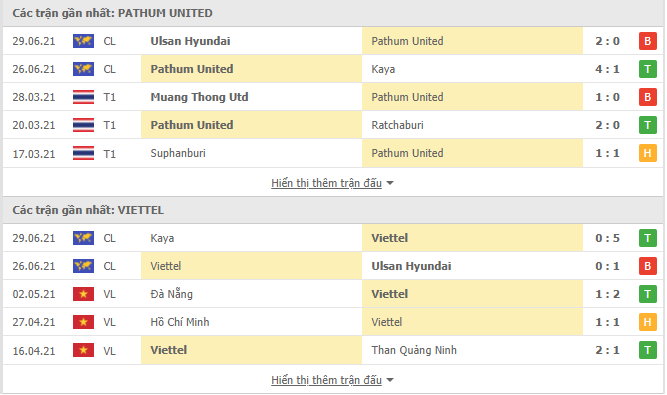Expand more matches under Viettel section
The image size is (667, 395).
(326, 380)
